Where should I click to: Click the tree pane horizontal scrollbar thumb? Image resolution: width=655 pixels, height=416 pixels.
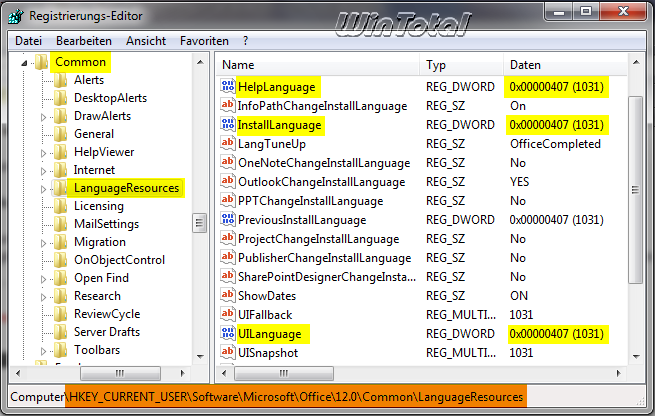pos(120,373)
